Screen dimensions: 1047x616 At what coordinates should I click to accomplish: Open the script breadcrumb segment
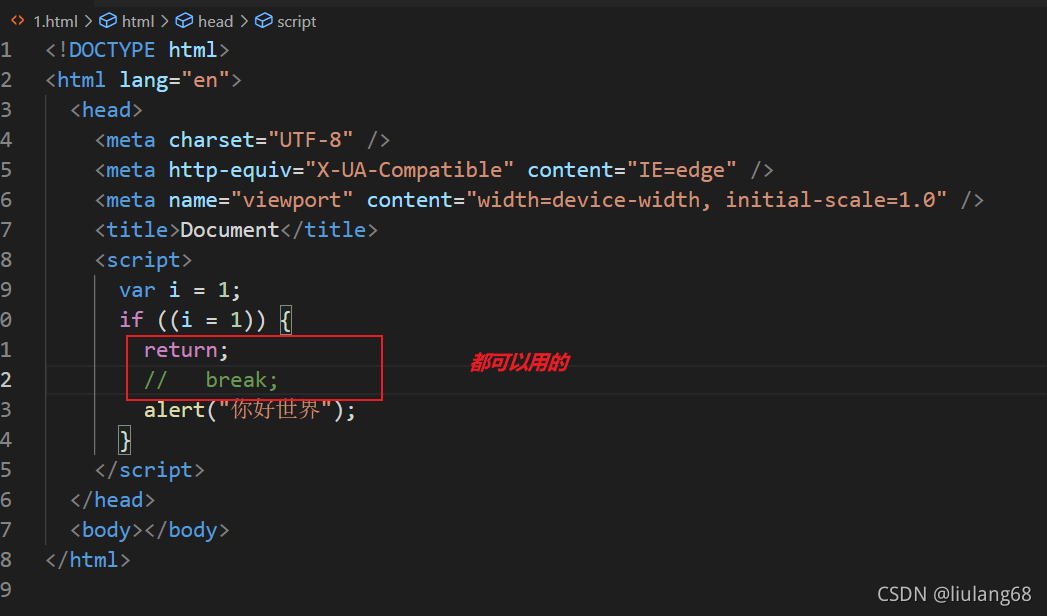(x=296, y=21)
